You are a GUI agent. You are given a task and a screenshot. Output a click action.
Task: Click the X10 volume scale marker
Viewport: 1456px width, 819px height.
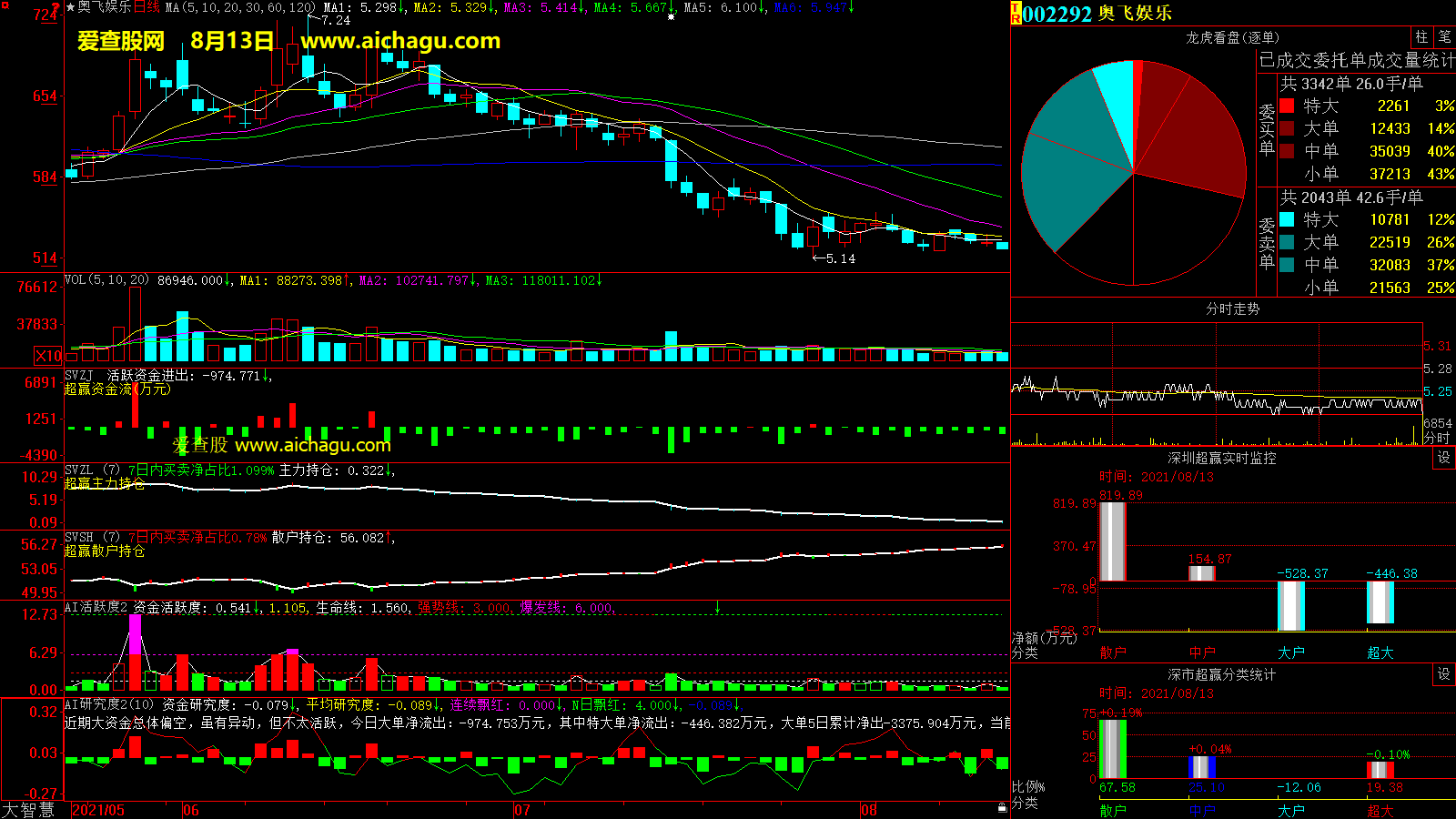tap(48, 356)
